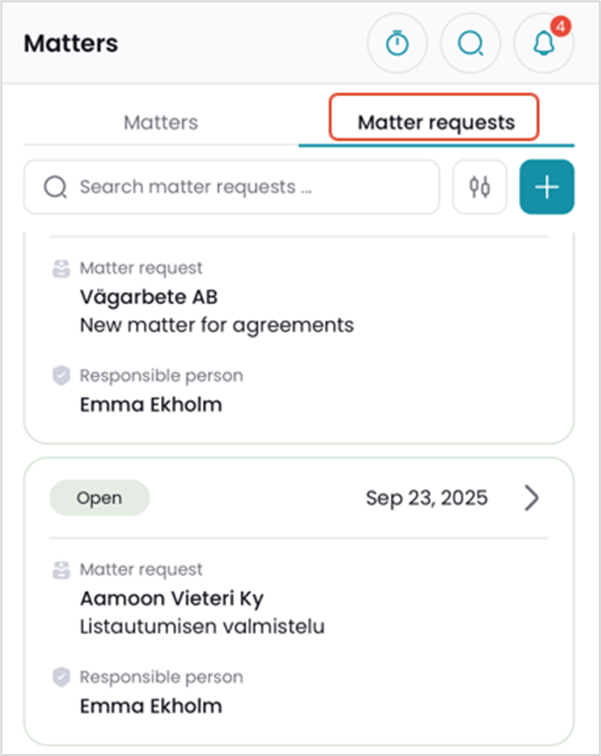Click Emma Ekholm shield icon in Vägarbete card

pyautogui.click(x=61, y=376)
